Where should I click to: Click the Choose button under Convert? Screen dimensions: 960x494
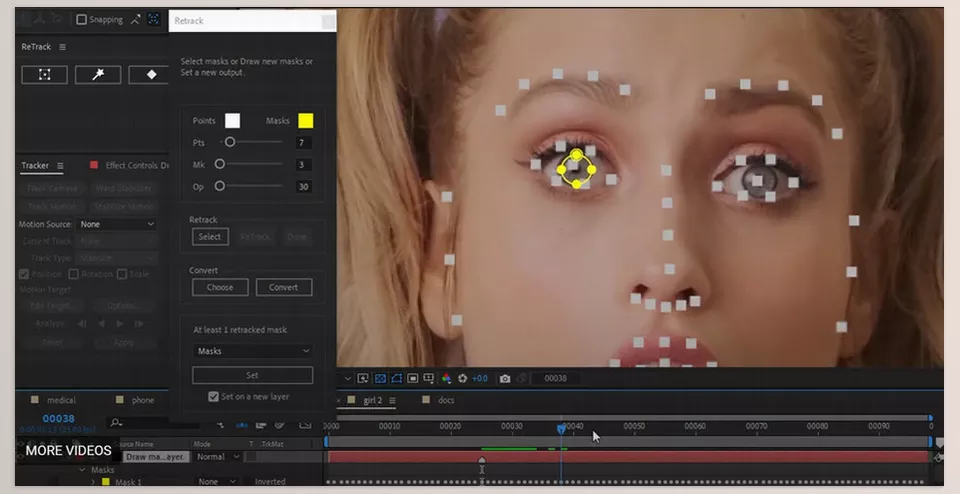(x=220, y=287)
